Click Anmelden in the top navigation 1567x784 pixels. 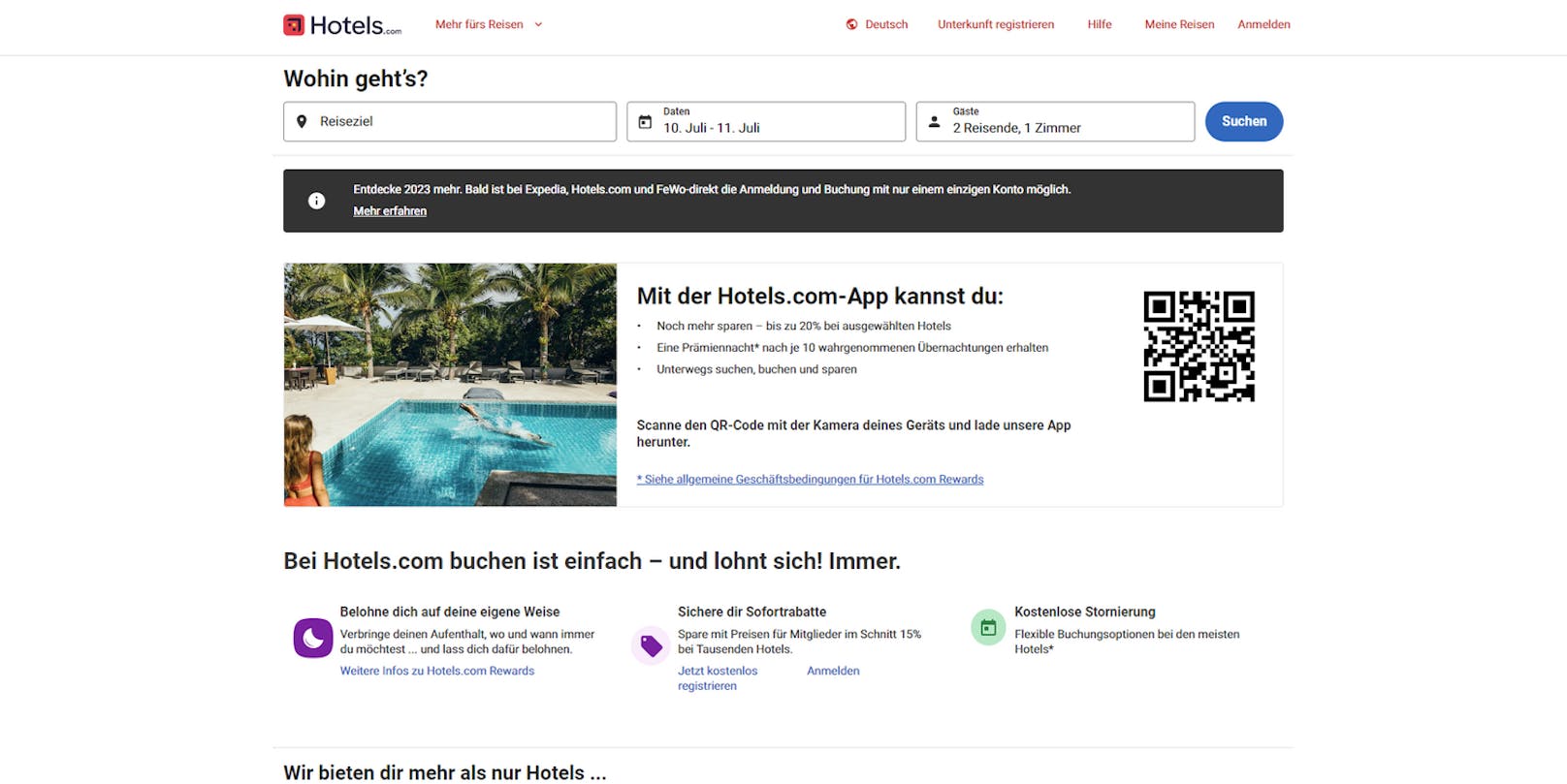(1263, 24)
